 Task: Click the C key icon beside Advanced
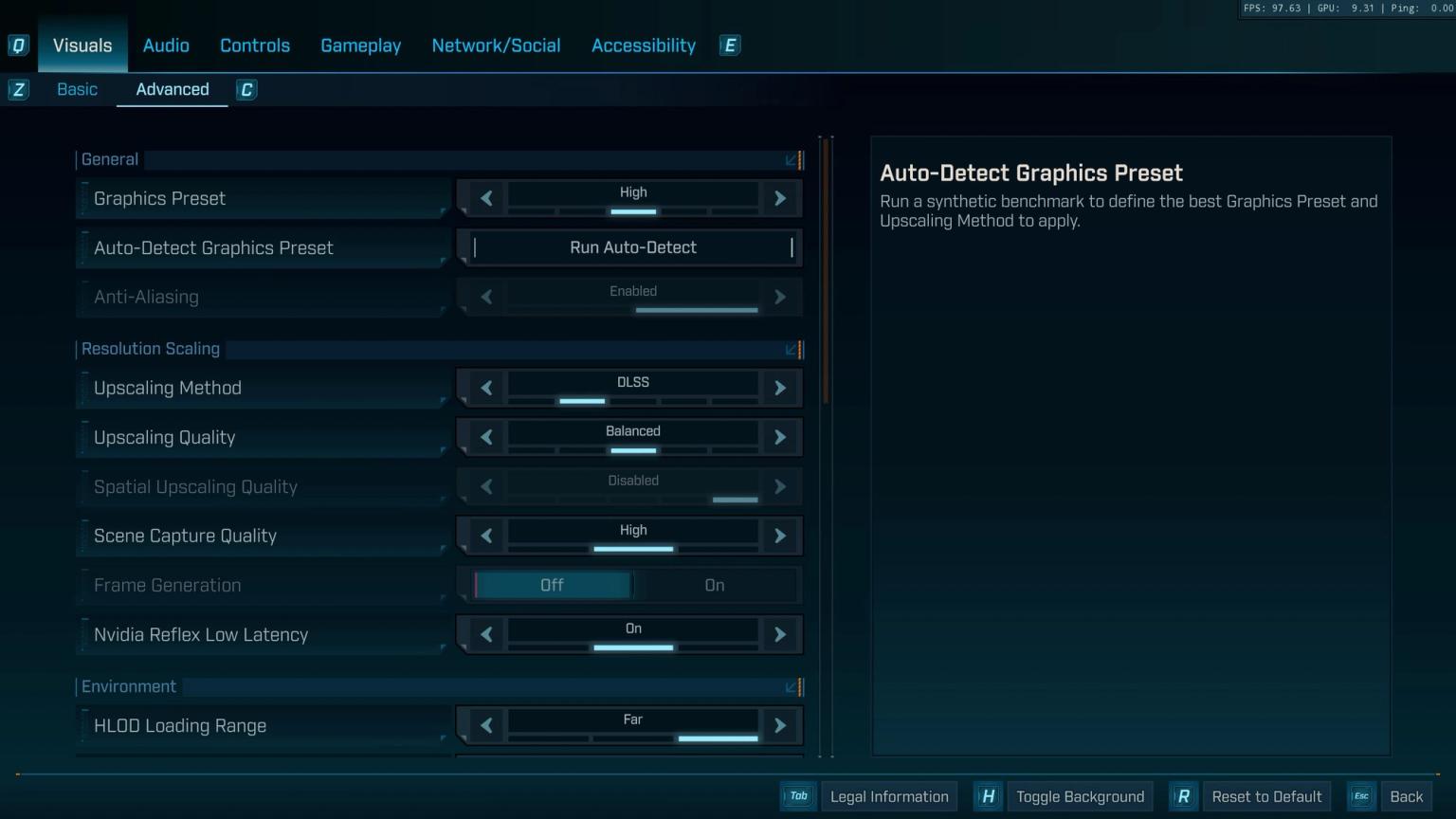[246, 89]
